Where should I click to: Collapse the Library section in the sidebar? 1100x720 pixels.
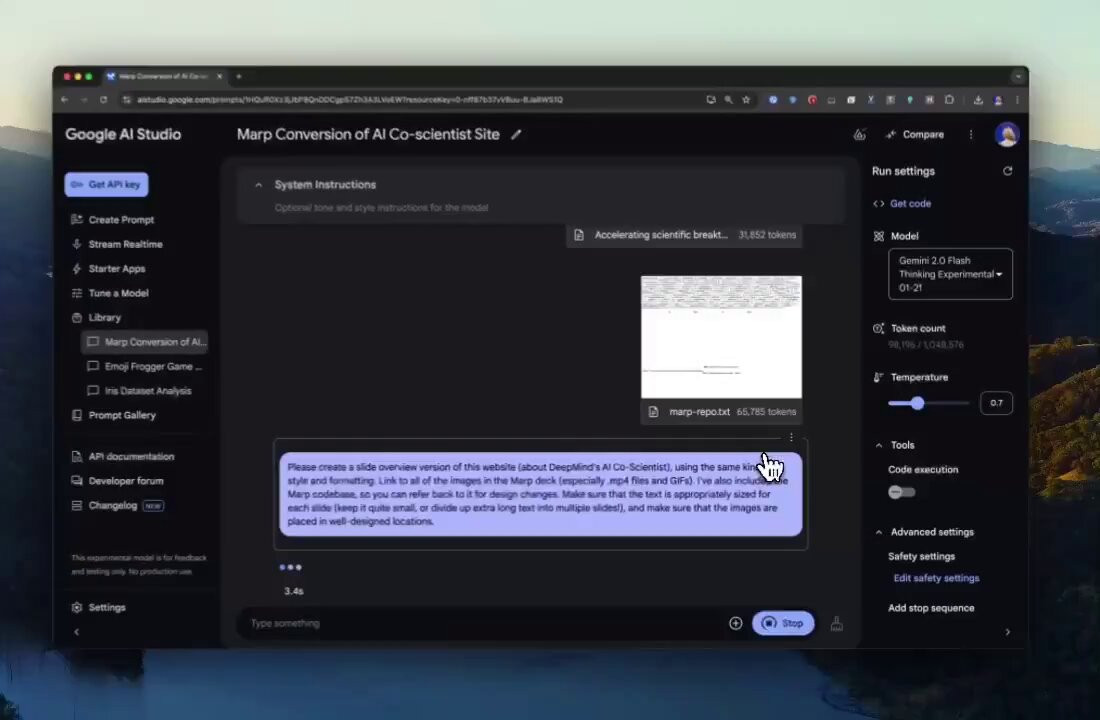[96, 317]
